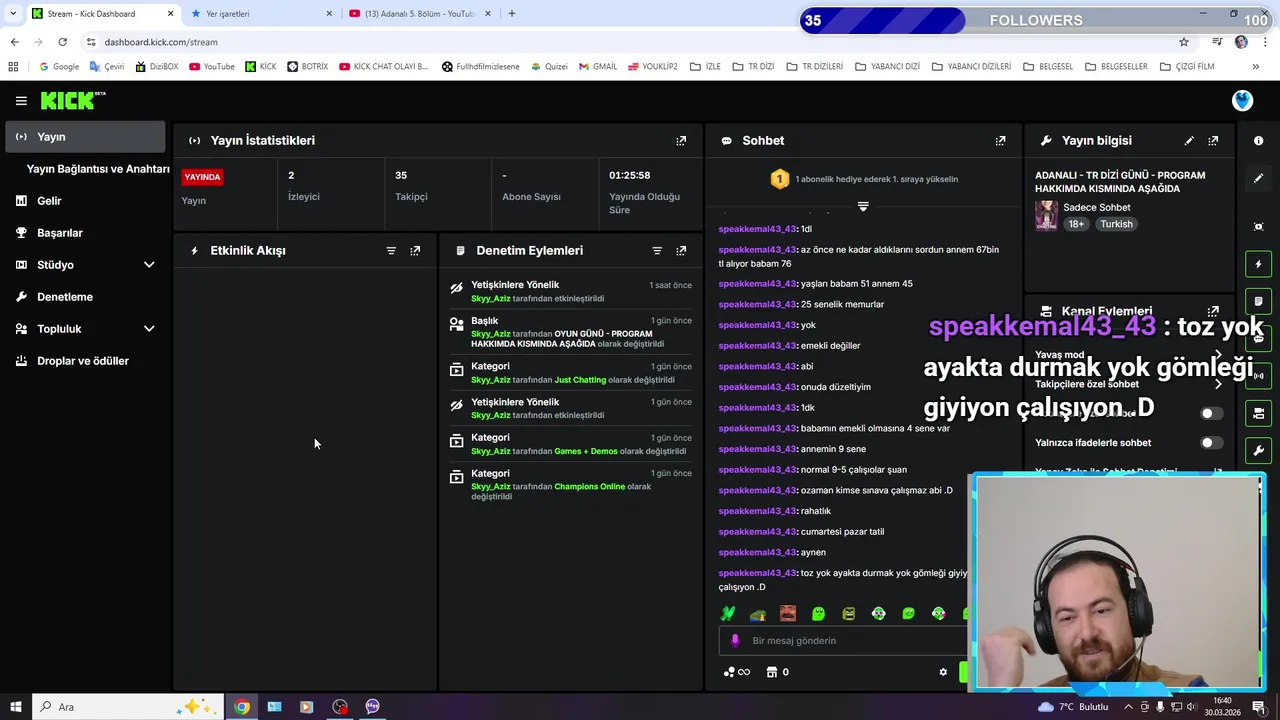Pop out the Yayın bilgisi panel
Screen dimensions: 1280x720
pyautogui.click(x=1213, y=141)
